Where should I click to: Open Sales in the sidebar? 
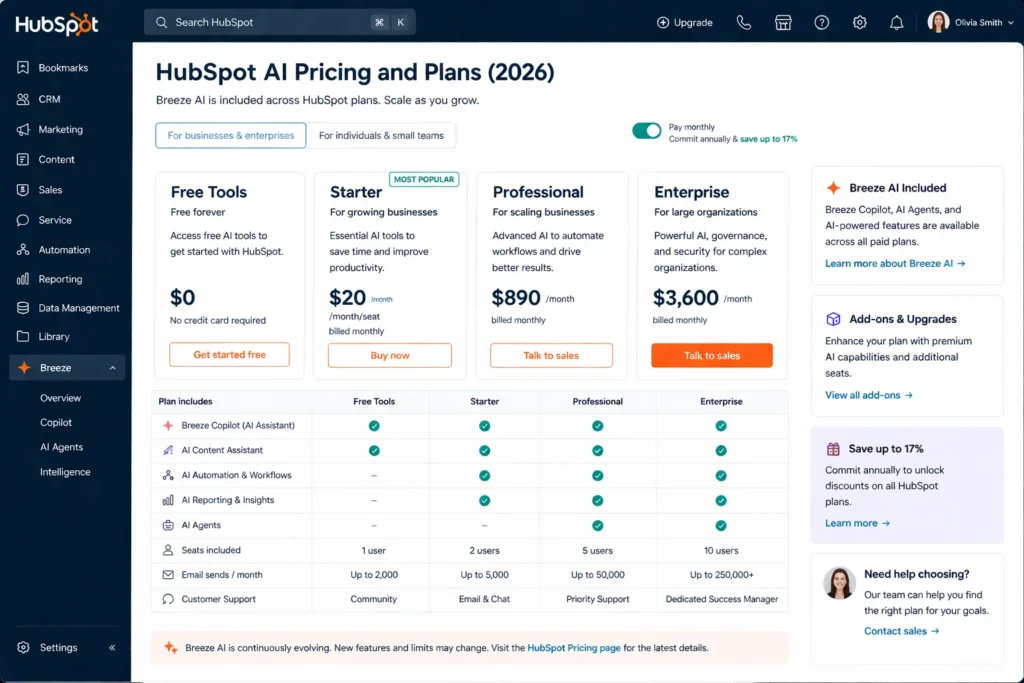tap(50, 190)
